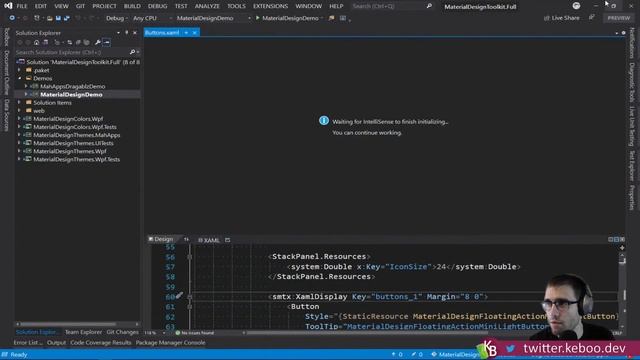Image resolution: width=640 pixels, height=360 pixels.
Task: Open the GIT menu
Action: (80, 6)
